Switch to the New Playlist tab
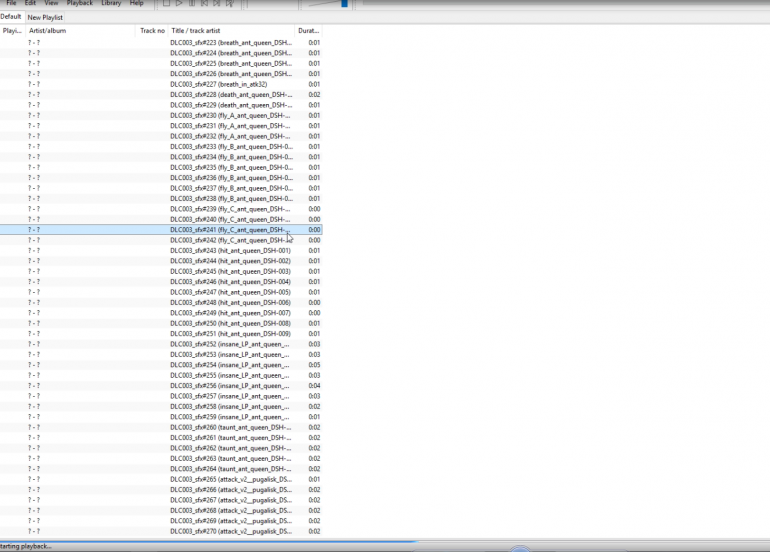 coord(45,17)
